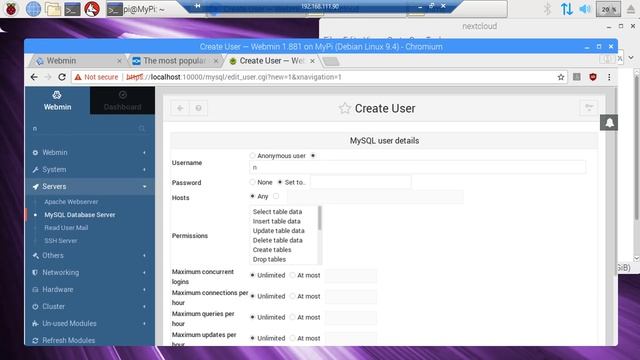
Task: Bookmark this page with the star
Action: [561, 77]
